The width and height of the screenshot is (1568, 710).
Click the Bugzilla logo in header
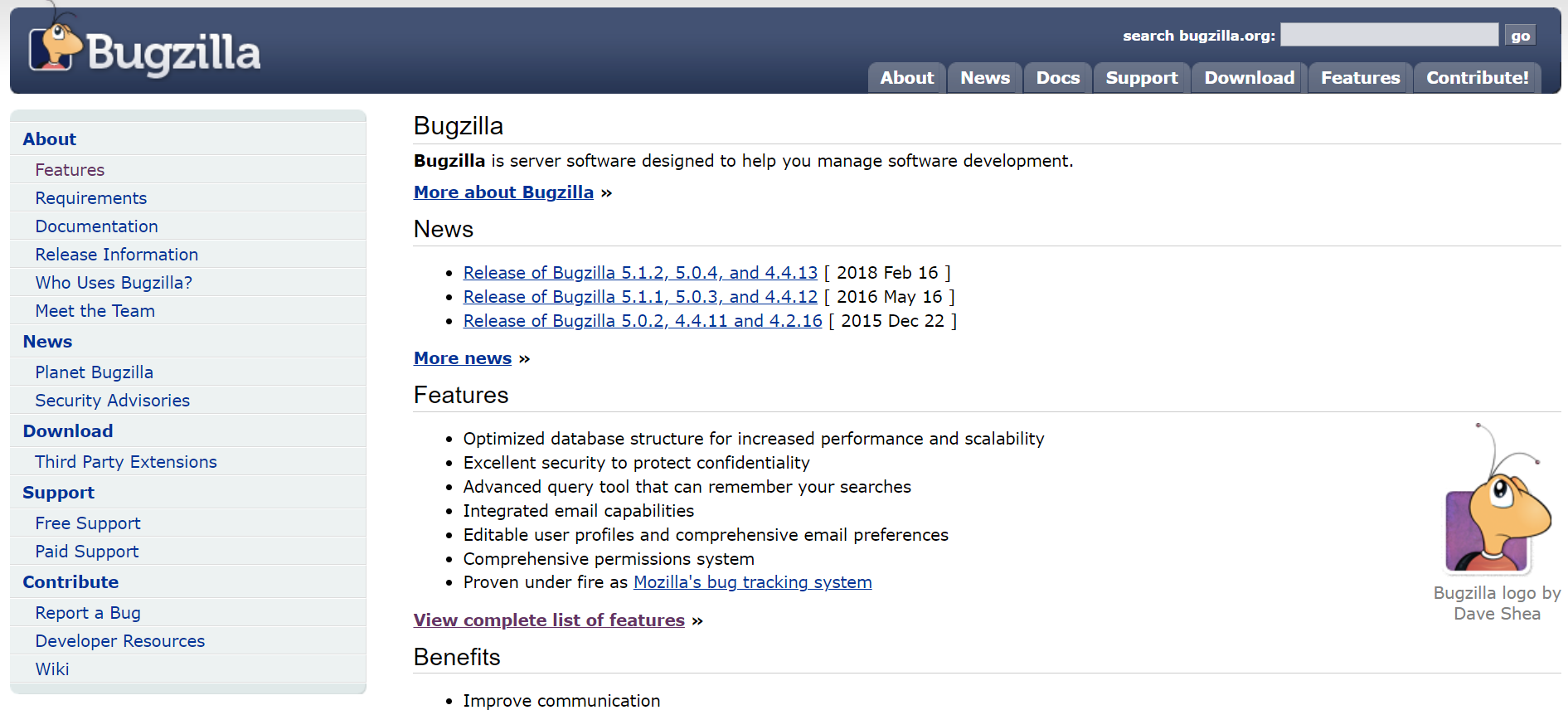[145, 50]
